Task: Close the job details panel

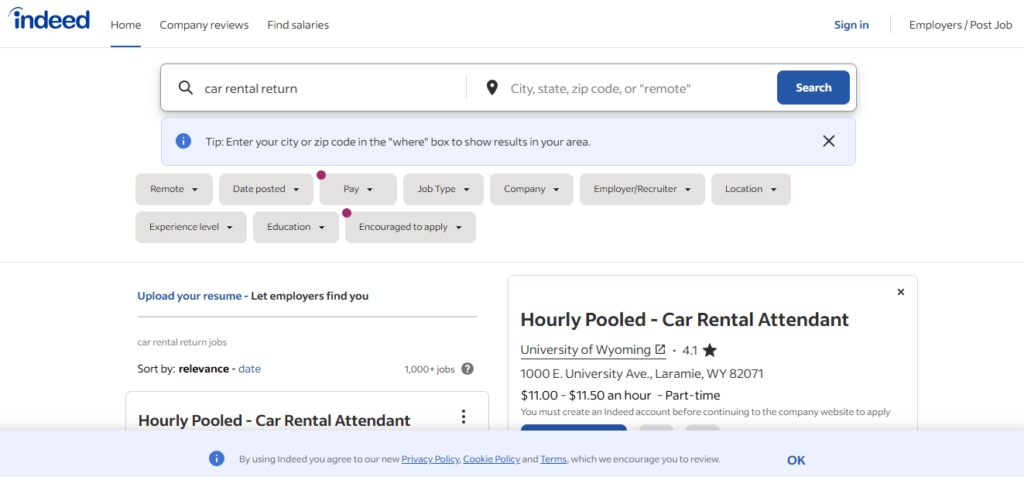Action: (901, 292)
